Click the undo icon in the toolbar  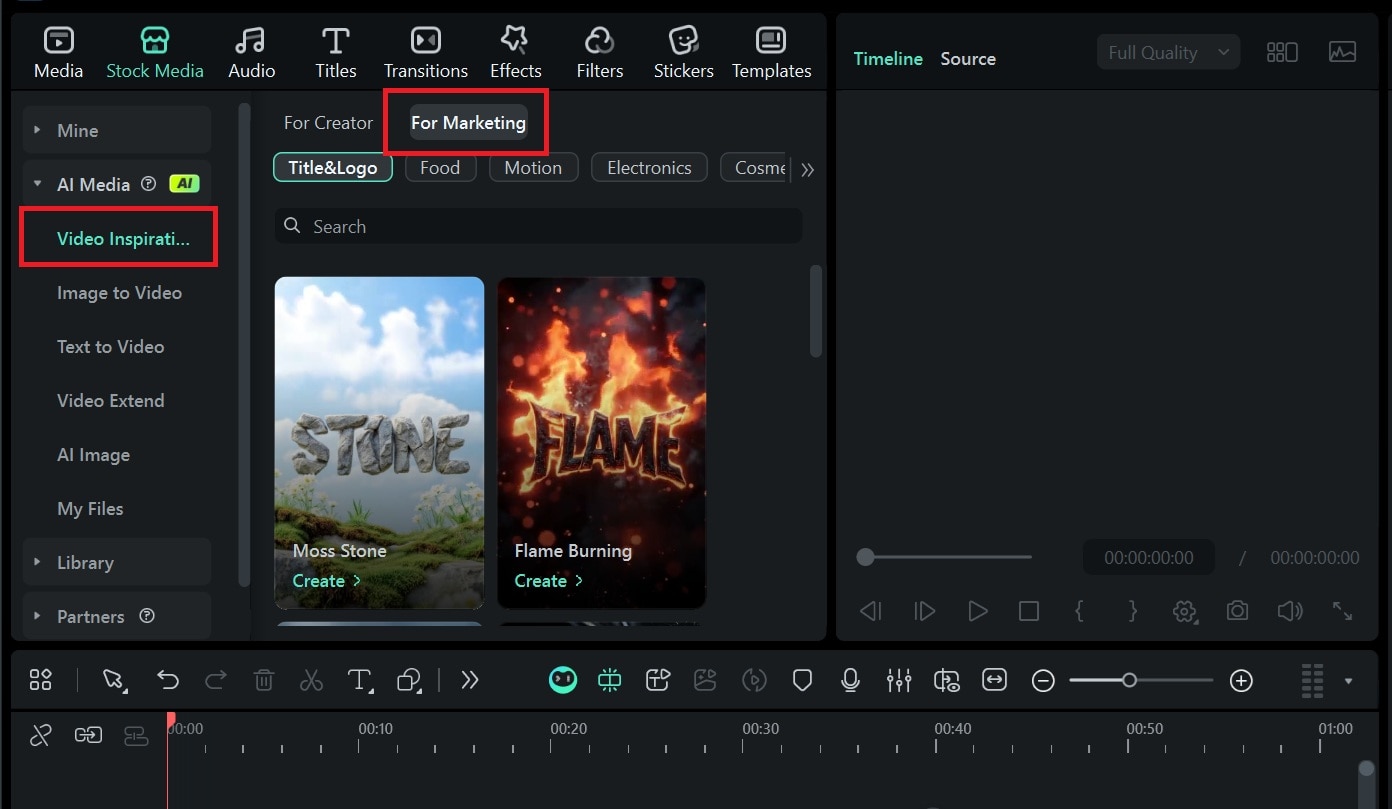[167, 680]
